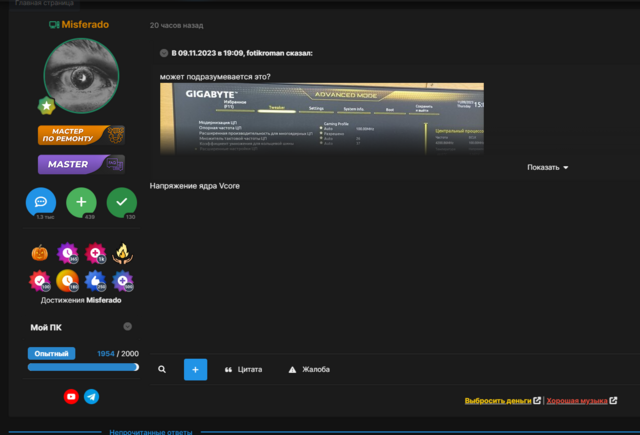Open the Telegram profile icon

[x=92, y=397]
